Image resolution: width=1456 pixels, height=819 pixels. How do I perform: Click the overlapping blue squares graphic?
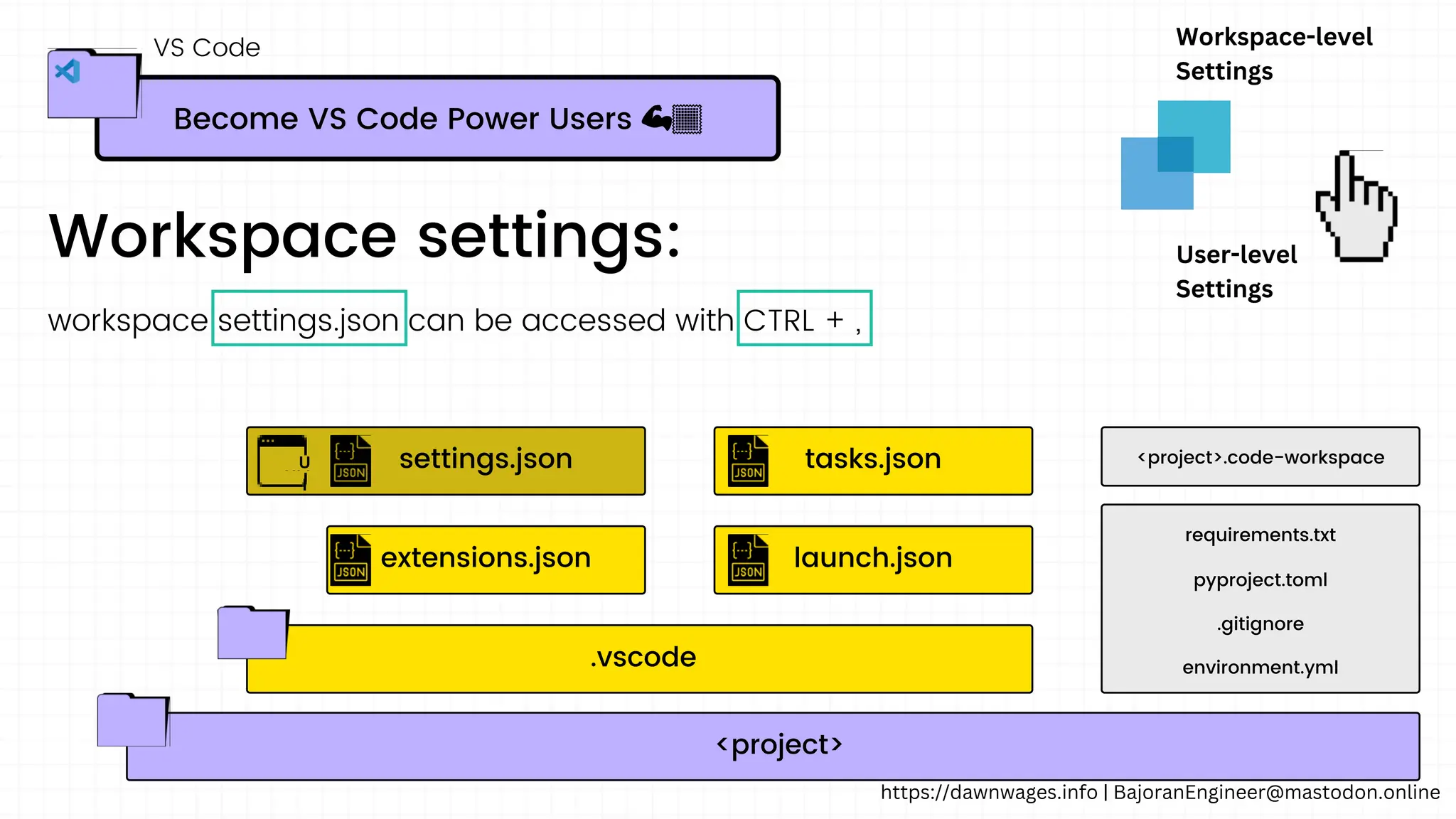click(x=1176, y=155)
